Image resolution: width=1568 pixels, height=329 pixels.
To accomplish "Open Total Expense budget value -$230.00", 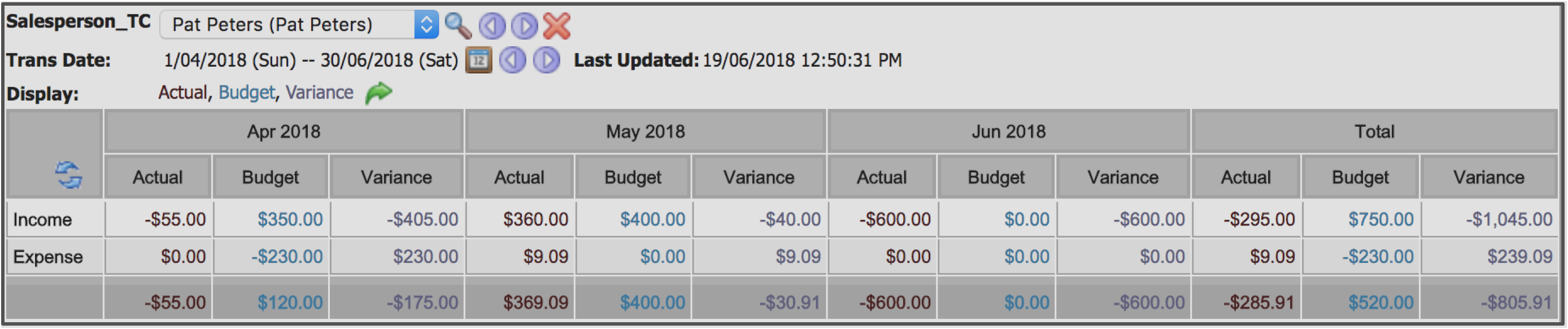I will [1378, 257].
